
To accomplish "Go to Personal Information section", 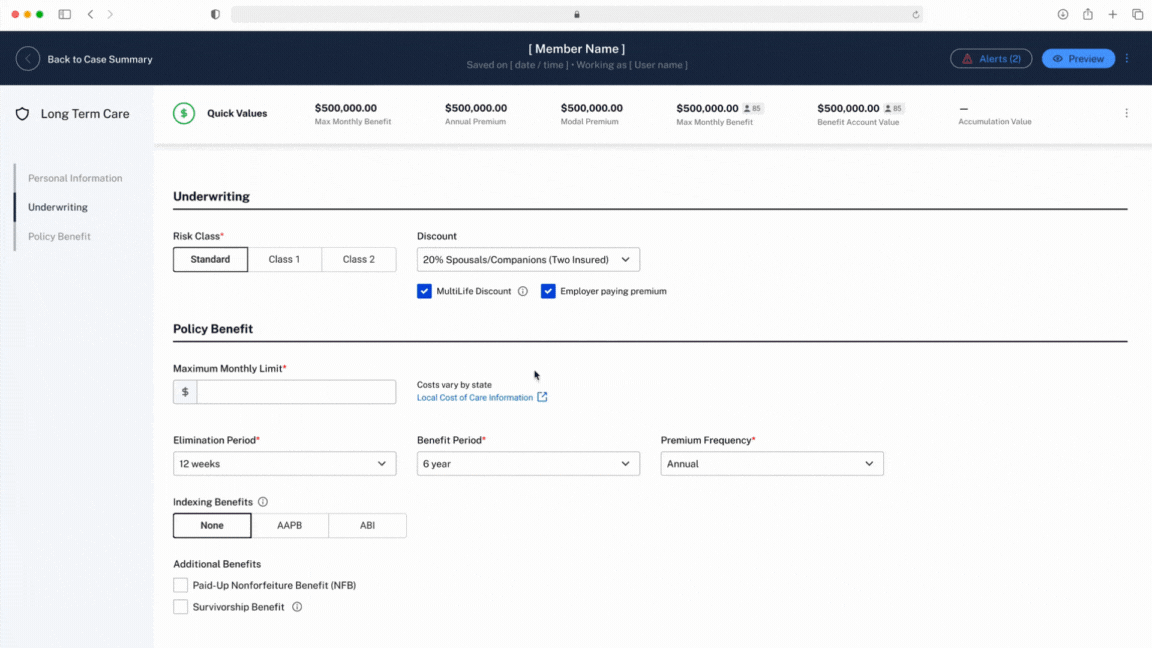I will pos(75,178).
